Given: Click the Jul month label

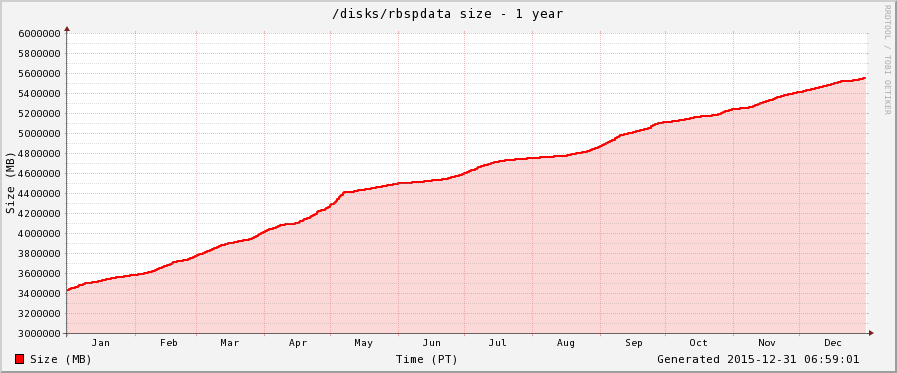Looking at the screenshot, I should click(x=498, y=343).
